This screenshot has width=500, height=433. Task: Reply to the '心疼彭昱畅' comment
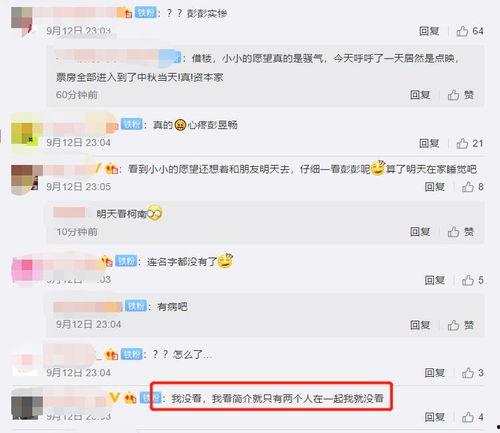(429, 143)
